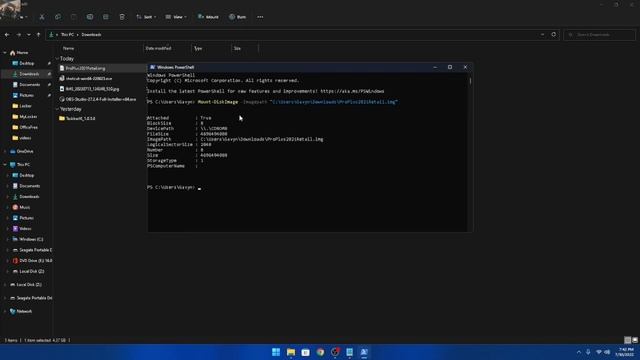Open pinned Downloads in quick access

(29, 74)
